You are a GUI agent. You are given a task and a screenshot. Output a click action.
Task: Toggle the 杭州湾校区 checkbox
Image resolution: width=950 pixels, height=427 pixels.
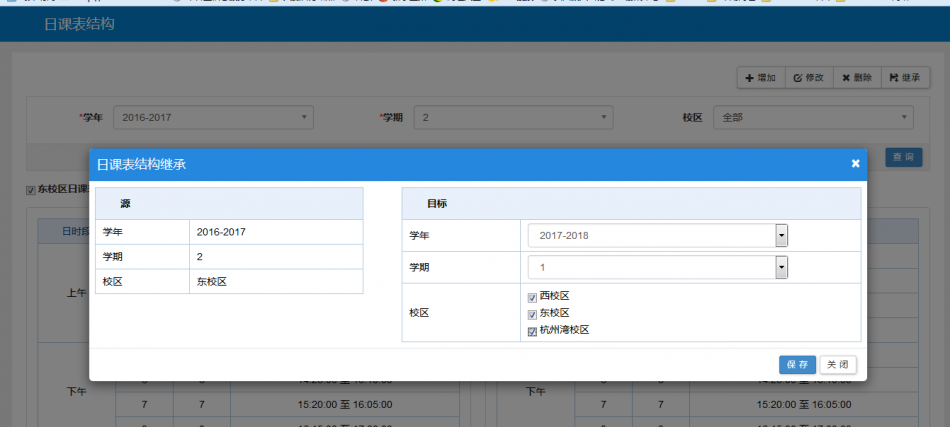pyautogui.click(x=532, y=330)
